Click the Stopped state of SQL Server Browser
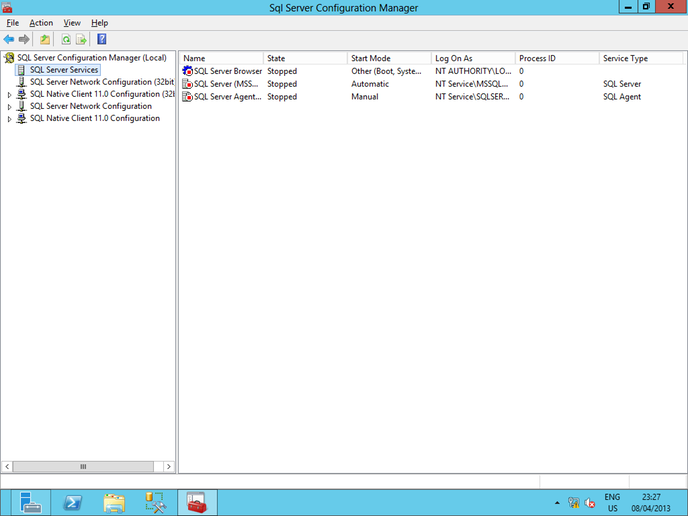688x516 pixels. click(282, 71)
